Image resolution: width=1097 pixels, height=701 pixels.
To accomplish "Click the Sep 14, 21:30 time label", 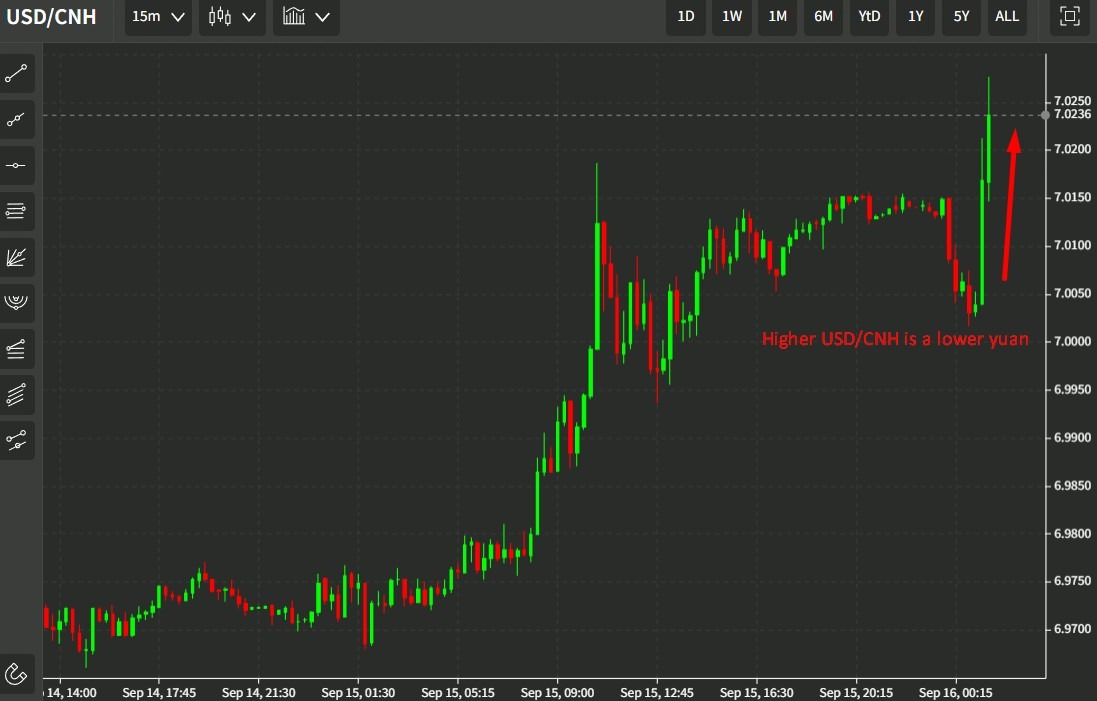I will [x=258, y=693].
